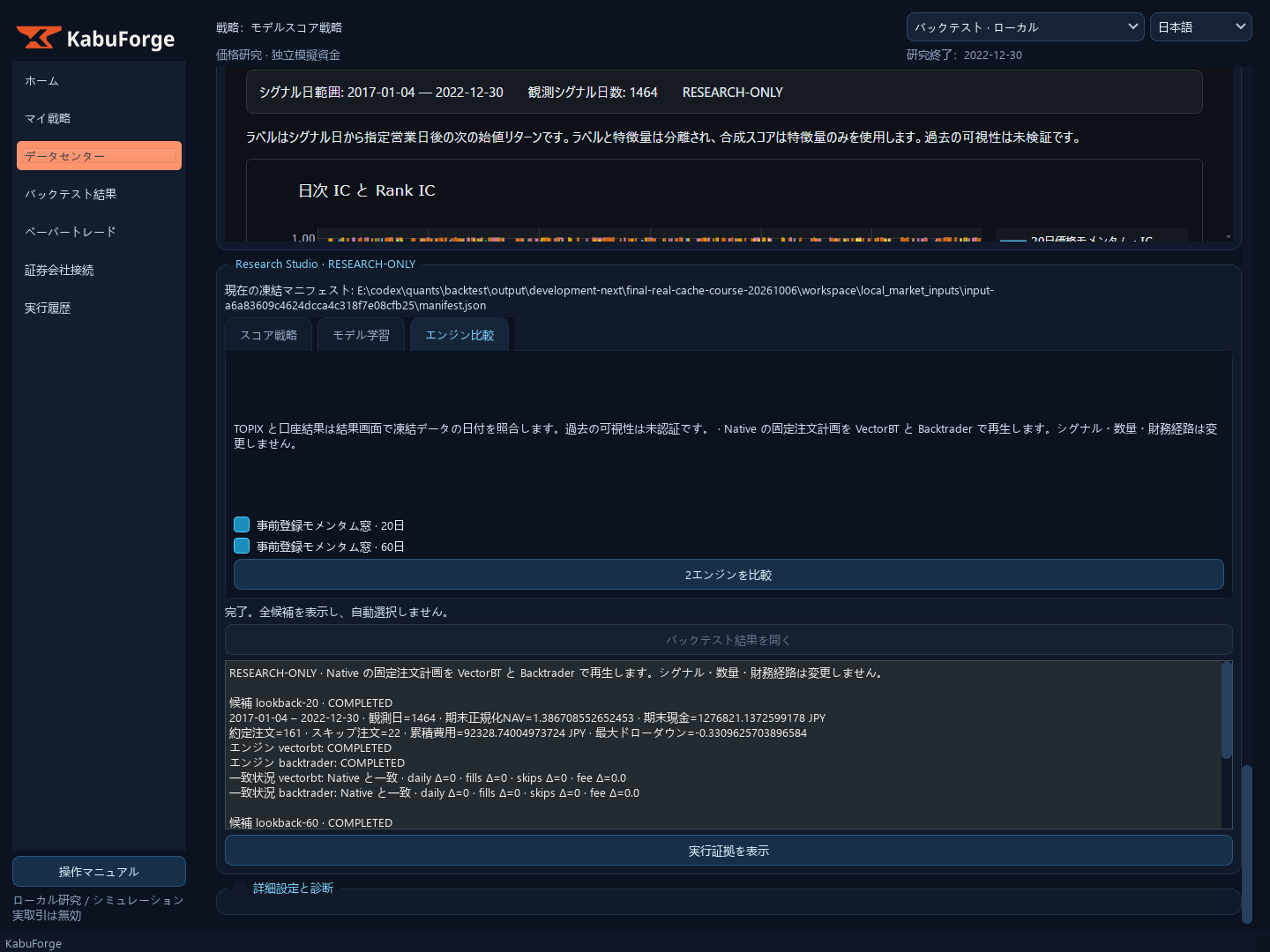Click the KabuForge logo

coord(95,38)
